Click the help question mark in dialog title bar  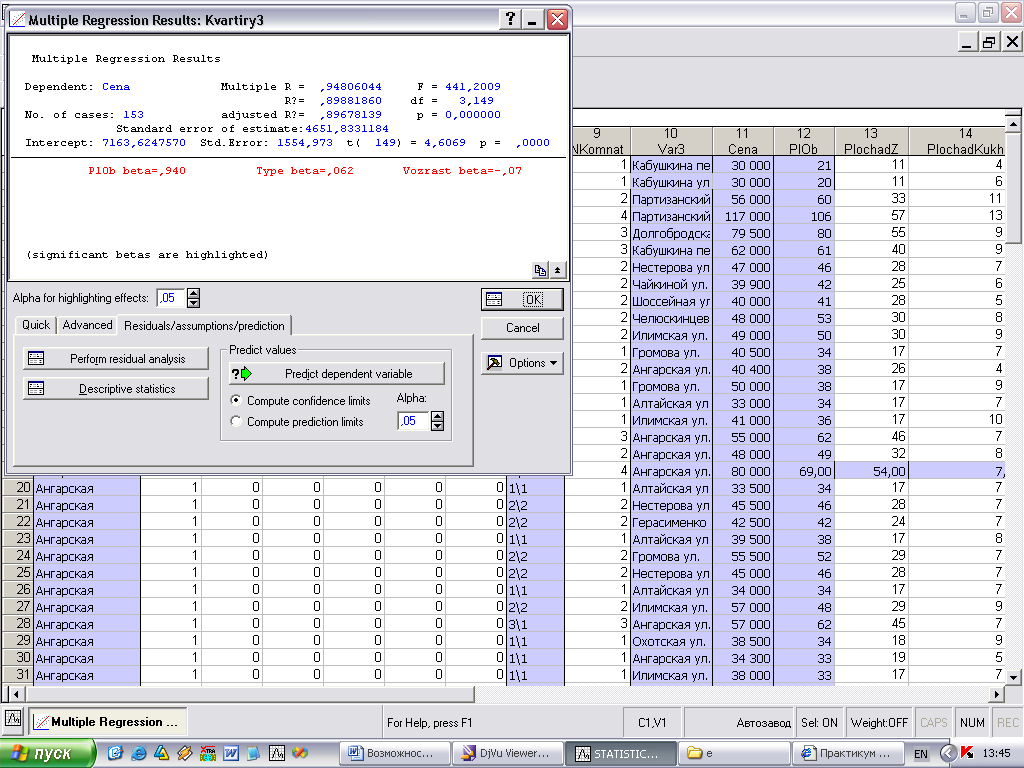(511, 19)
